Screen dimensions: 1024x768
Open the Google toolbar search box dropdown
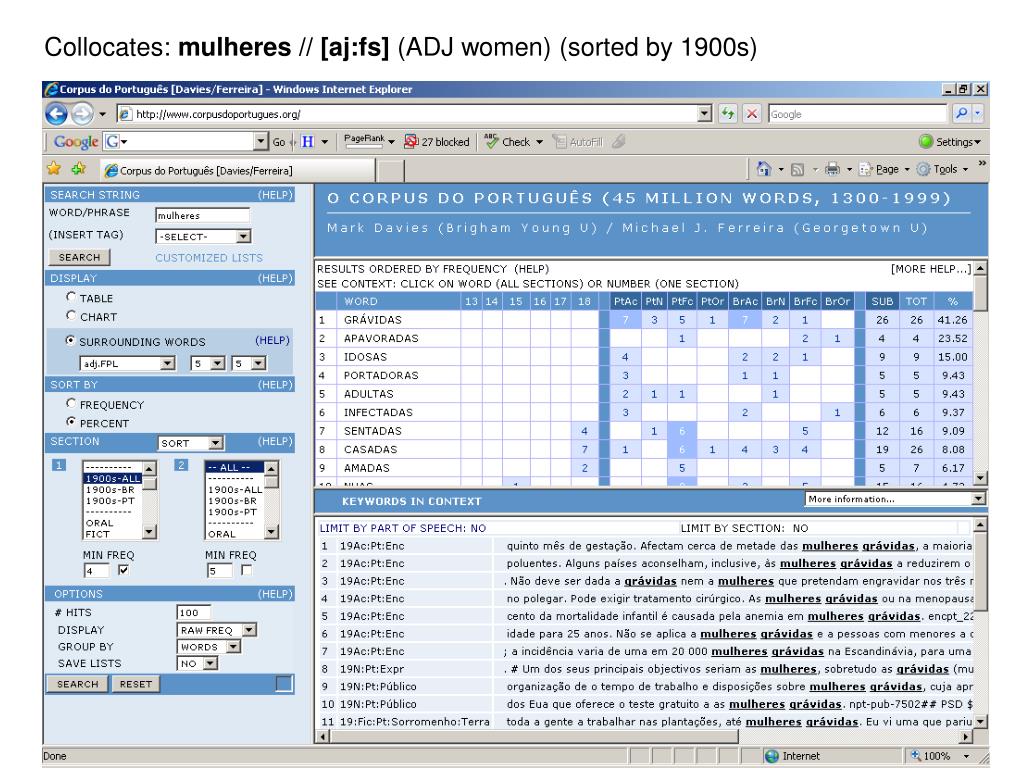261,141
